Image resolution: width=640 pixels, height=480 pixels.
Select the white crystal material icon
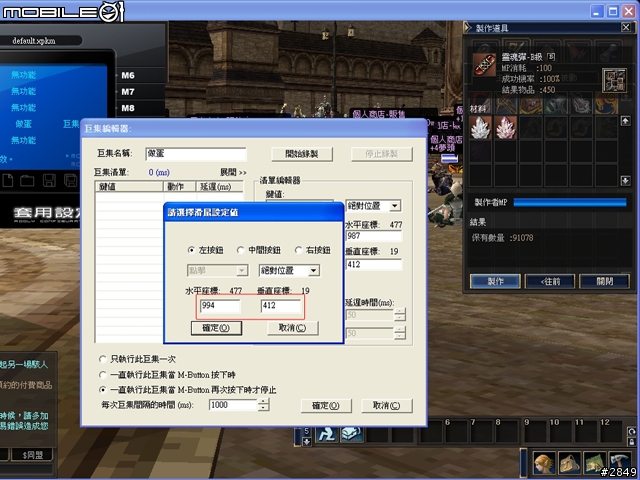tap(480, 128)
